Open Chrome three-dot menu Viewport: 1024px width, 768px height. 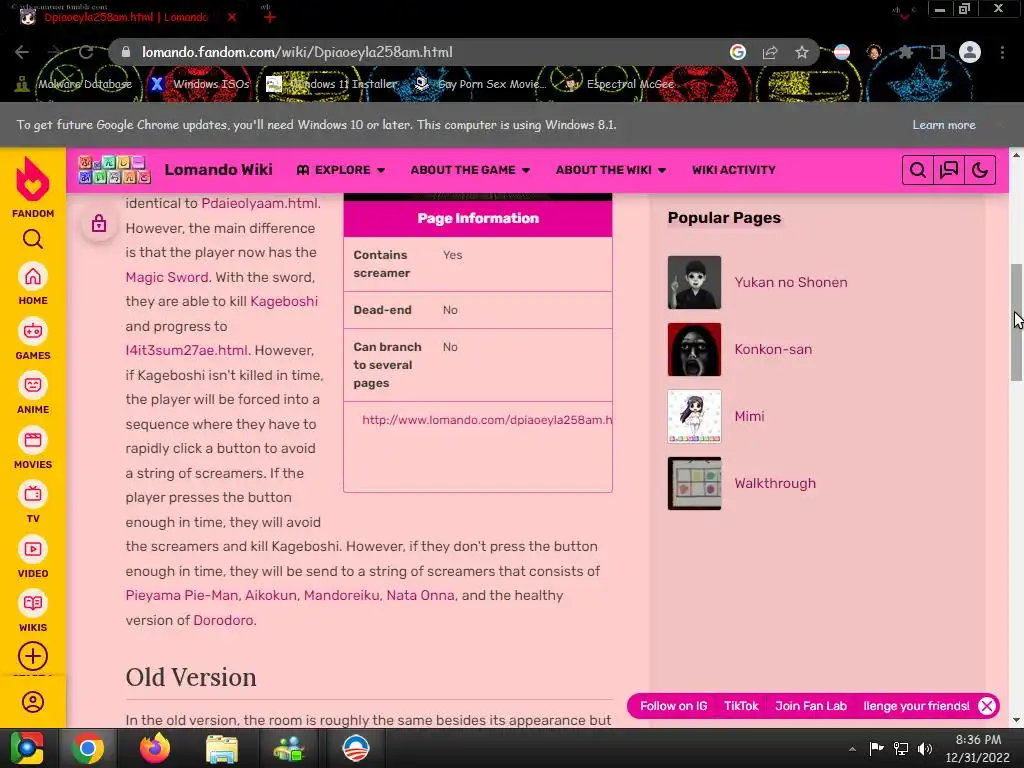click(1002, 52)
